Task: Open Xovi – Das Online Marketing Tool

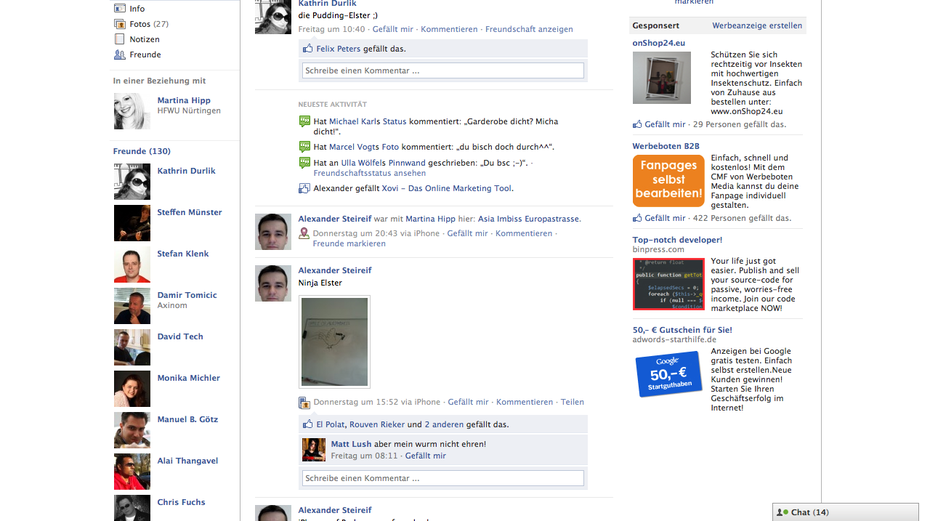Action: pyautogui.click(x=447, y=189)
